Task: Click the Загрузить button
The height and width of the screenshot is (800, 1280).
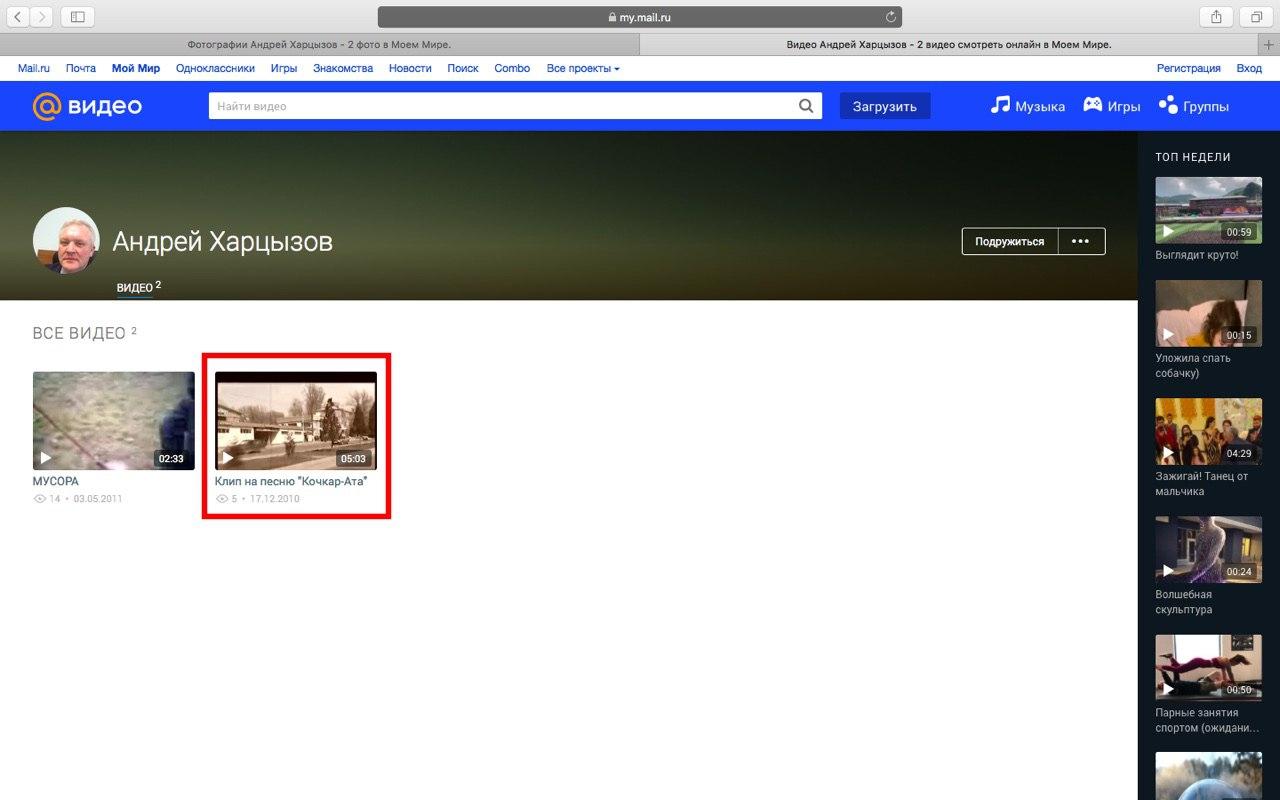Action: click(x=885, y=106)
